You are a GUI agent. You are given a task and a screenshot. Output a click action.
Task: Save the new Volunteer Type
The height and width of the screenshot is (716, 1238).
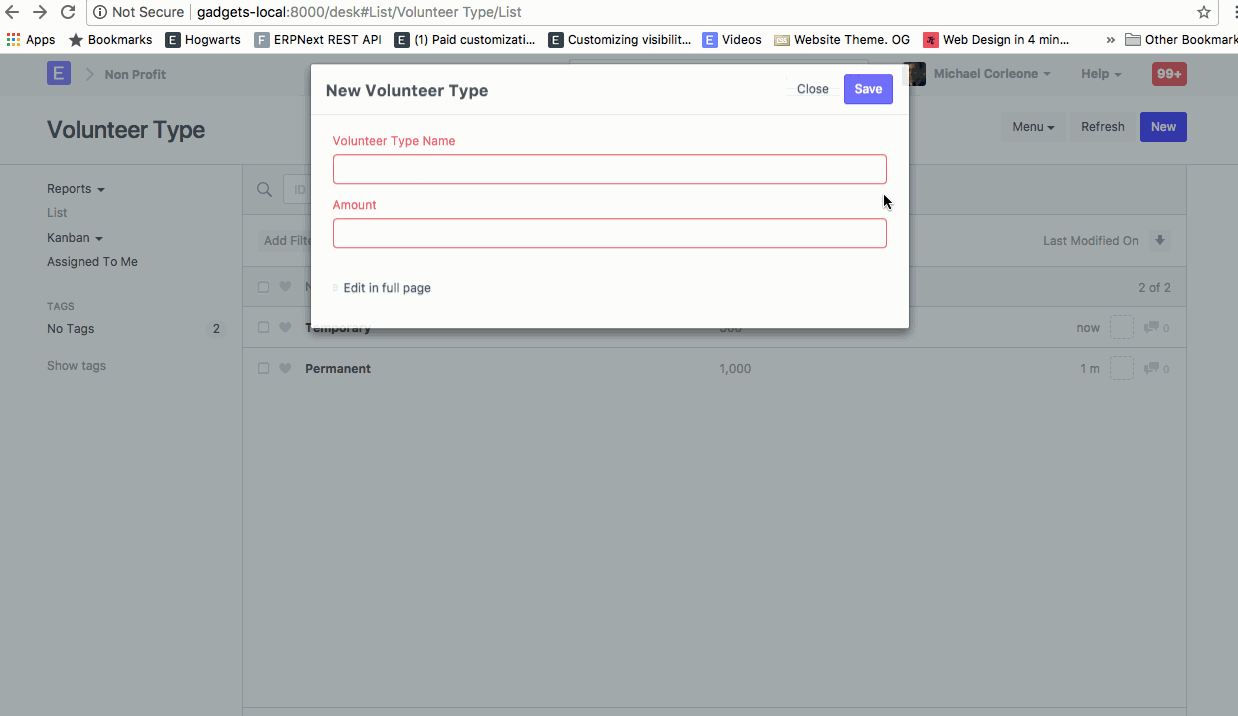867,89
